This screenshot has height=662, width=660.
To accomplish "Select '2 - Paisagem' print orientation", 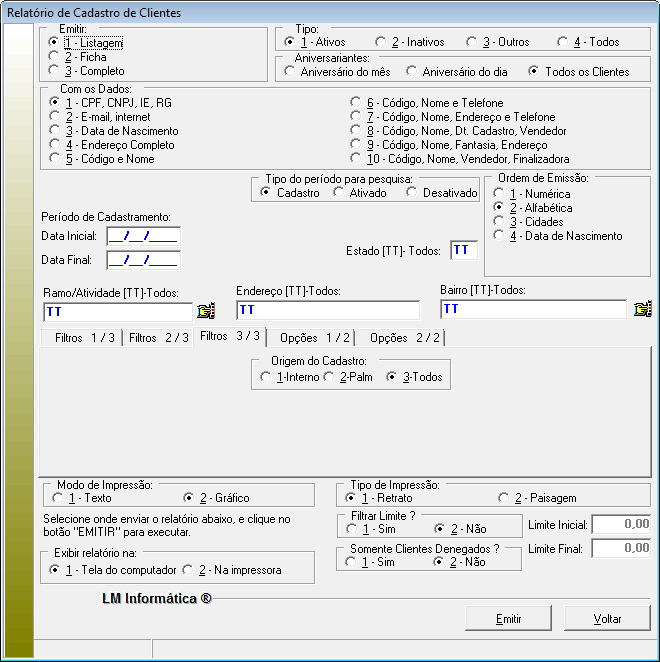I will pyautogui.click(x=504, y=498).
